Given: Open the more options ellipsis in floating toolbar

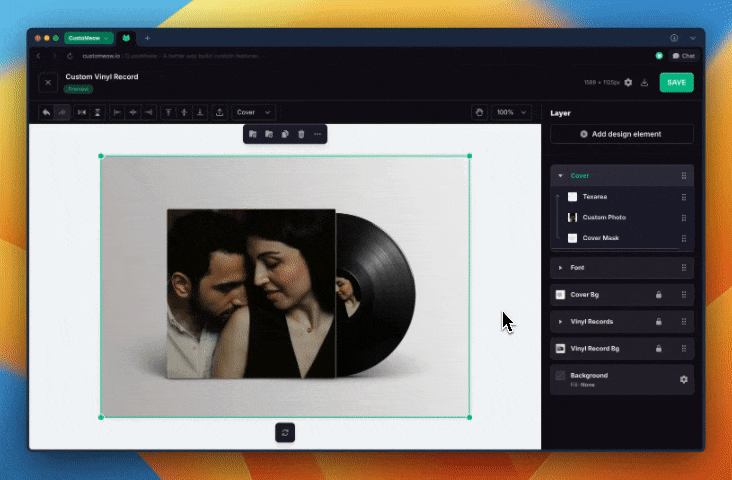Looking at the screenshot, I should 317,134.
